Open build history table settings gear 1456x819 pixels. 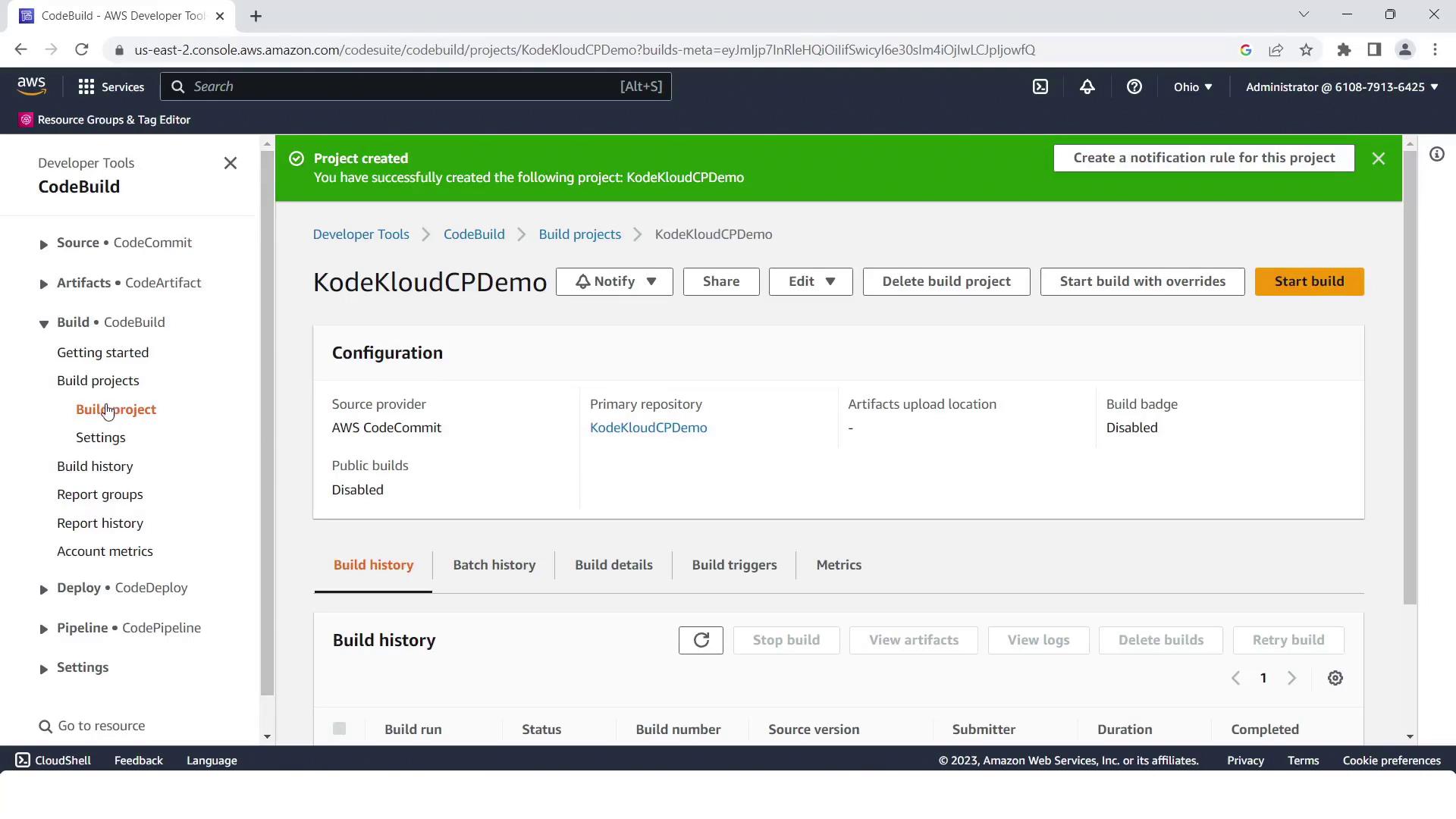[1335, 678]
